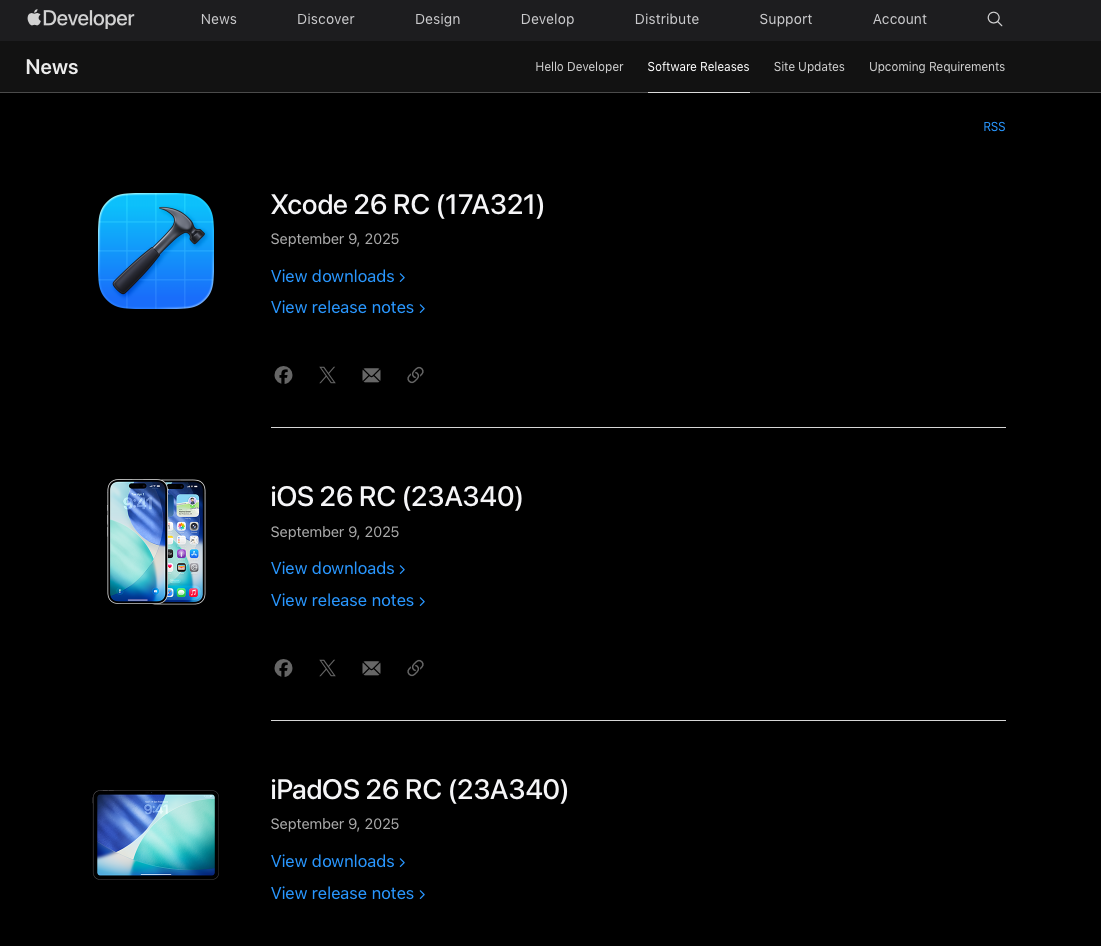This screenshot has width=1101, height=946.
Task: Open the Upcoming Requirements tab
Action: click(x=937, y=67)
